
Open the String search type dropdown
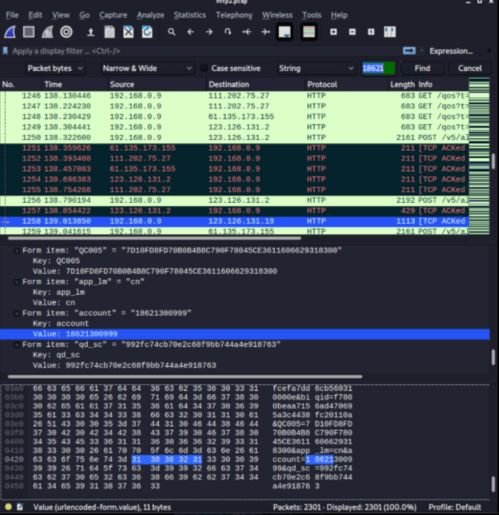click(x=316, y=68)
